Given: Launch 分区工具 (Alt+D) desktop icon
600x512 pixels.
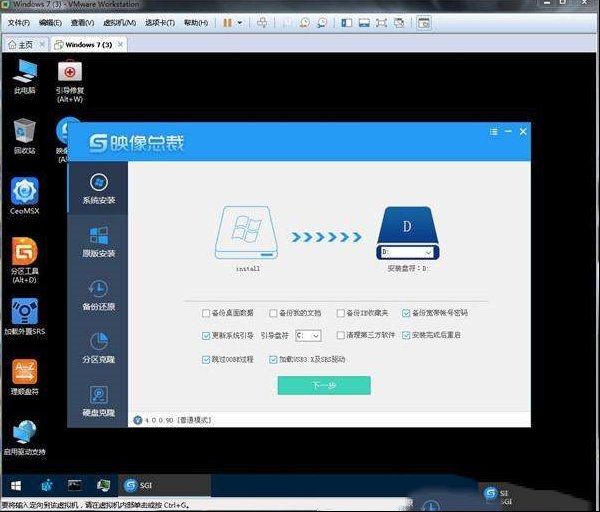Looking at the screenshot, I should tap(24, 260).
